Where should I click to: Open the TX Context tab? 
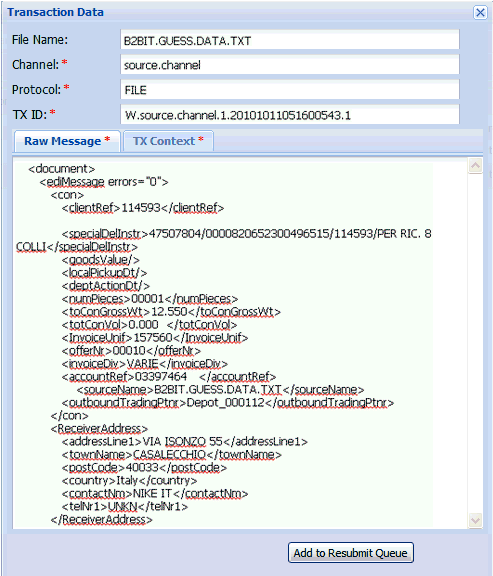168,141
